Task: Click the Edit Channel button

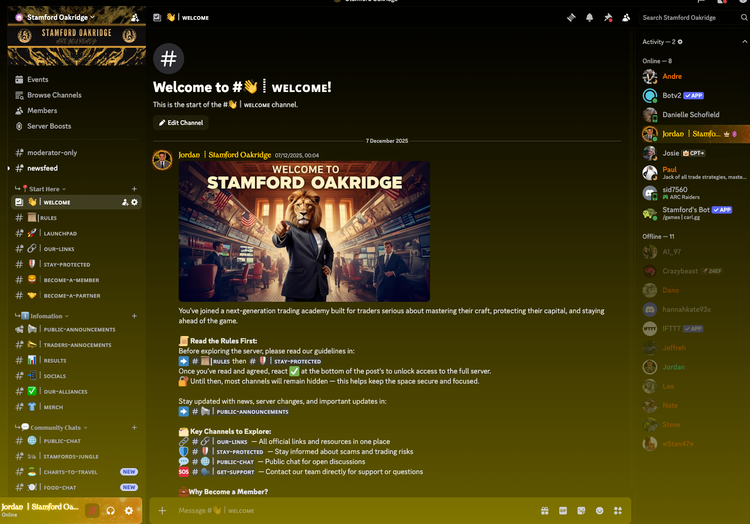Action: coord(181,123)
